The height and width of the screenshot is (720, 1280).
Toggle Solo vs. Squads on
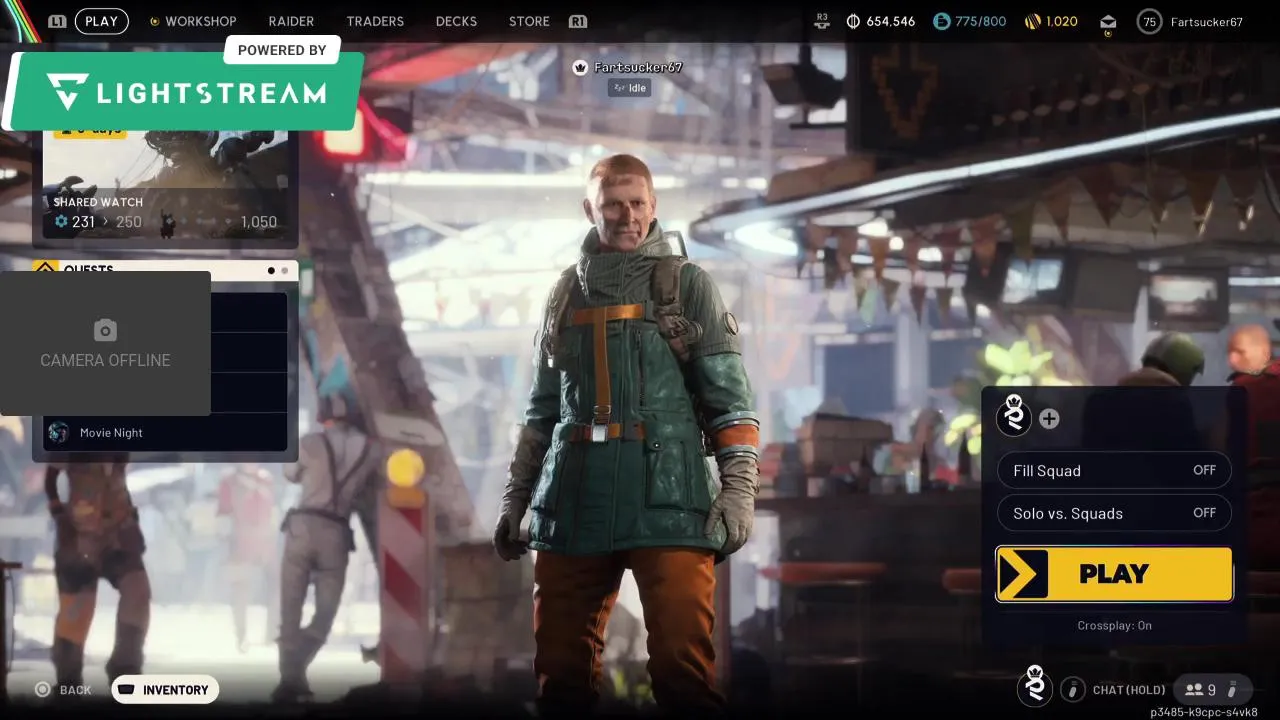tap(1114, 513)
